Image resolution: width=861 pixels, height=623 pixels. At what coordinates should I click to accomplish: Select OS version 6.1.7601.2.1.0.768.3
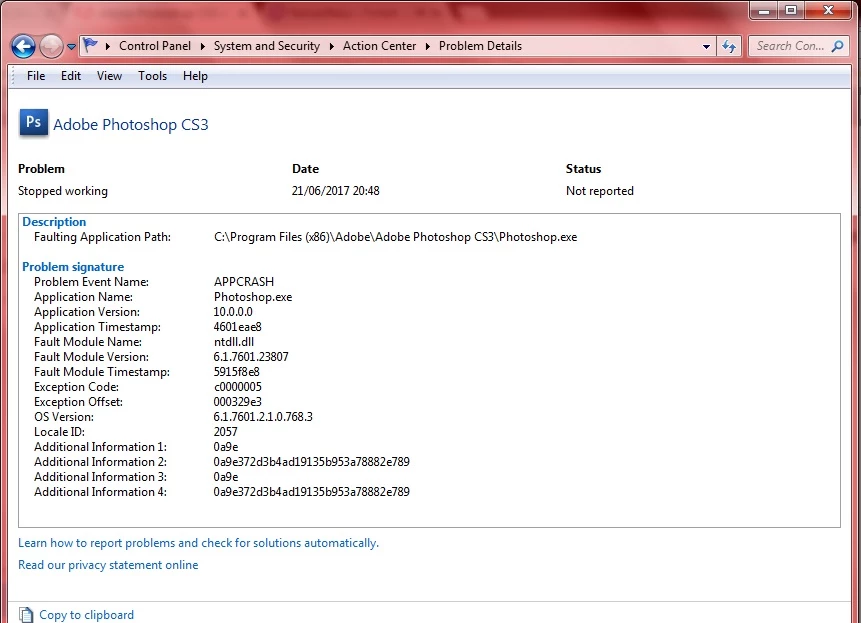tap(263, 417)
